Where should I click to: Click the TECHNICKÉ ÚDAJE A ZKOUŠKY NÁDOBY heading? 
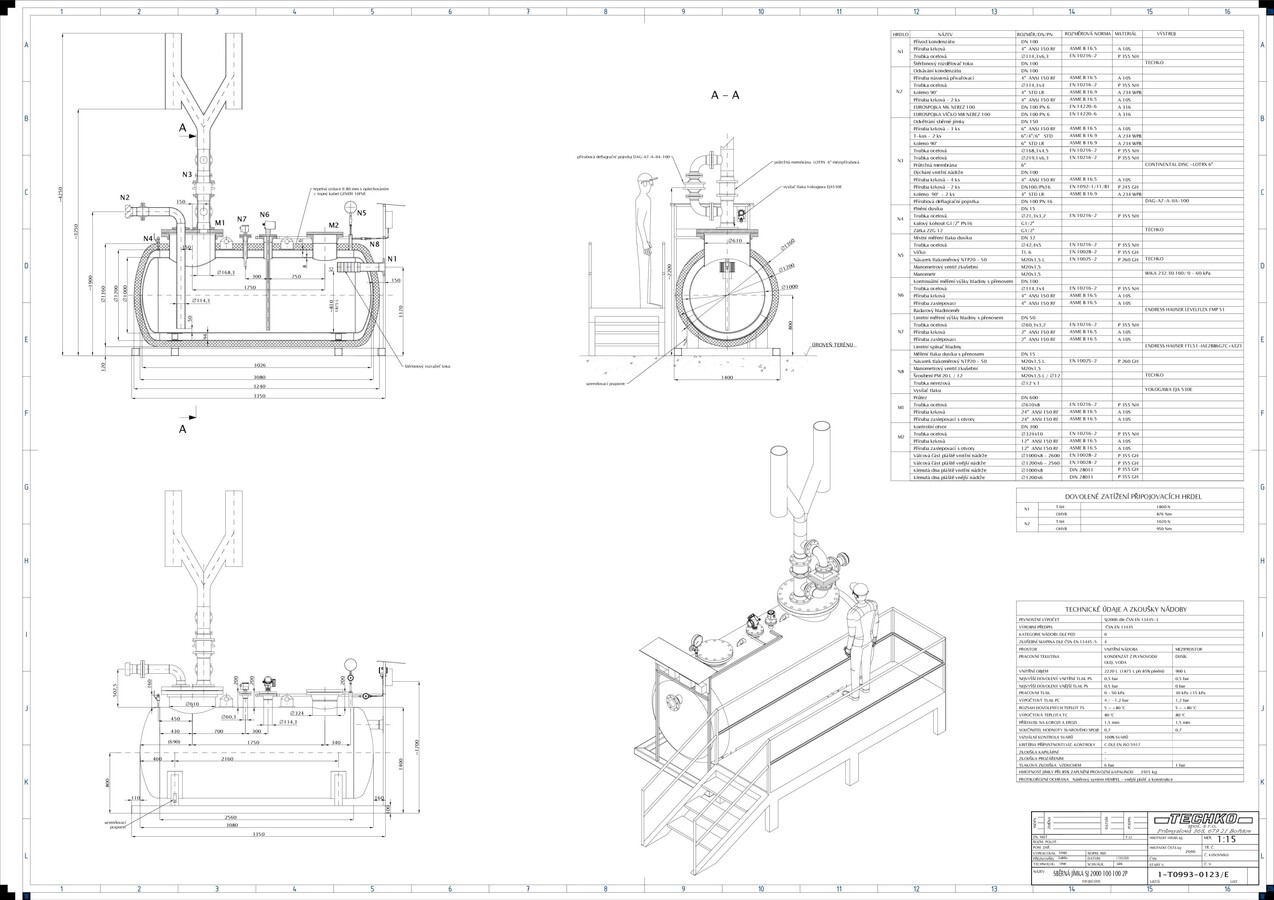click(x=1130, y=608)
